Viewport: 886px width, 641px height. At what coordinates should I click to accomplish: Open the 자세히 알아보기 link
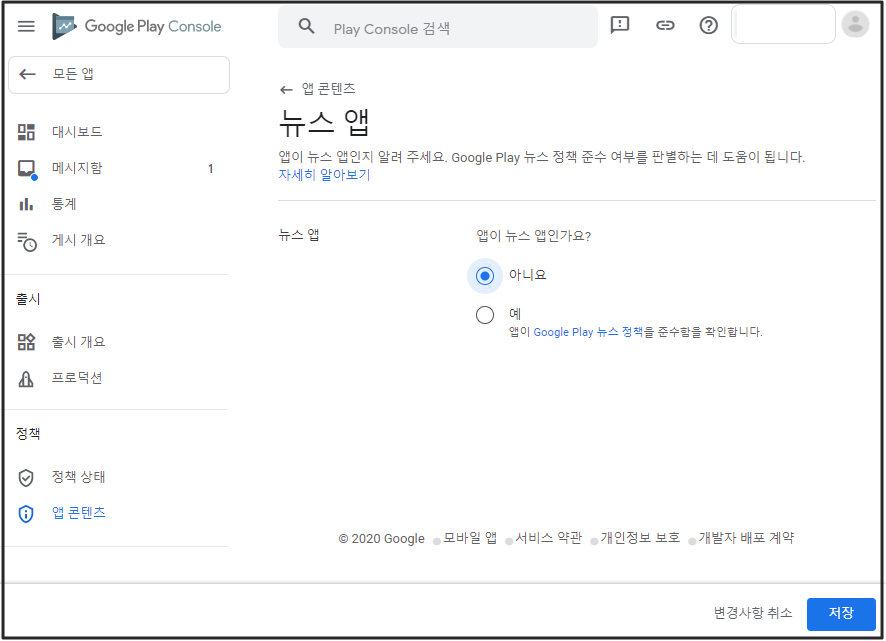pos(324,174)
